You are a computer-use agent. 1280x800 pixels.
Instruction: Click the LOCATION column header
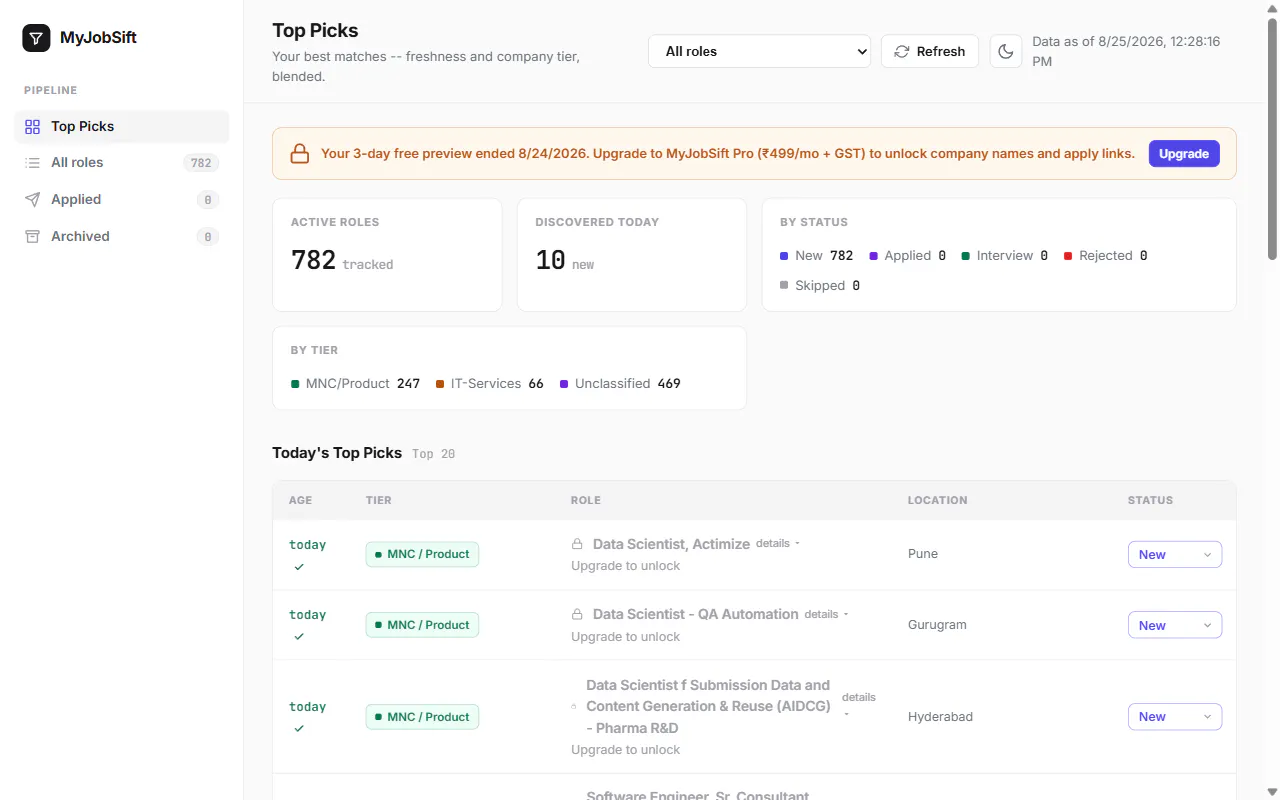click(x=937, y=500)
